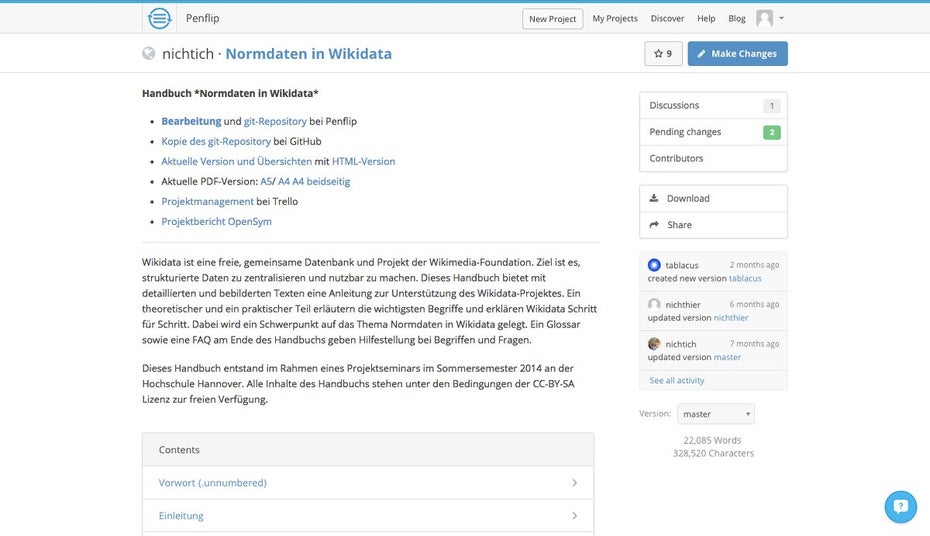Image resolution: width=930 pixels, height=536 pixels.
Task: Open nichthier version link
Action: [731, 318]
